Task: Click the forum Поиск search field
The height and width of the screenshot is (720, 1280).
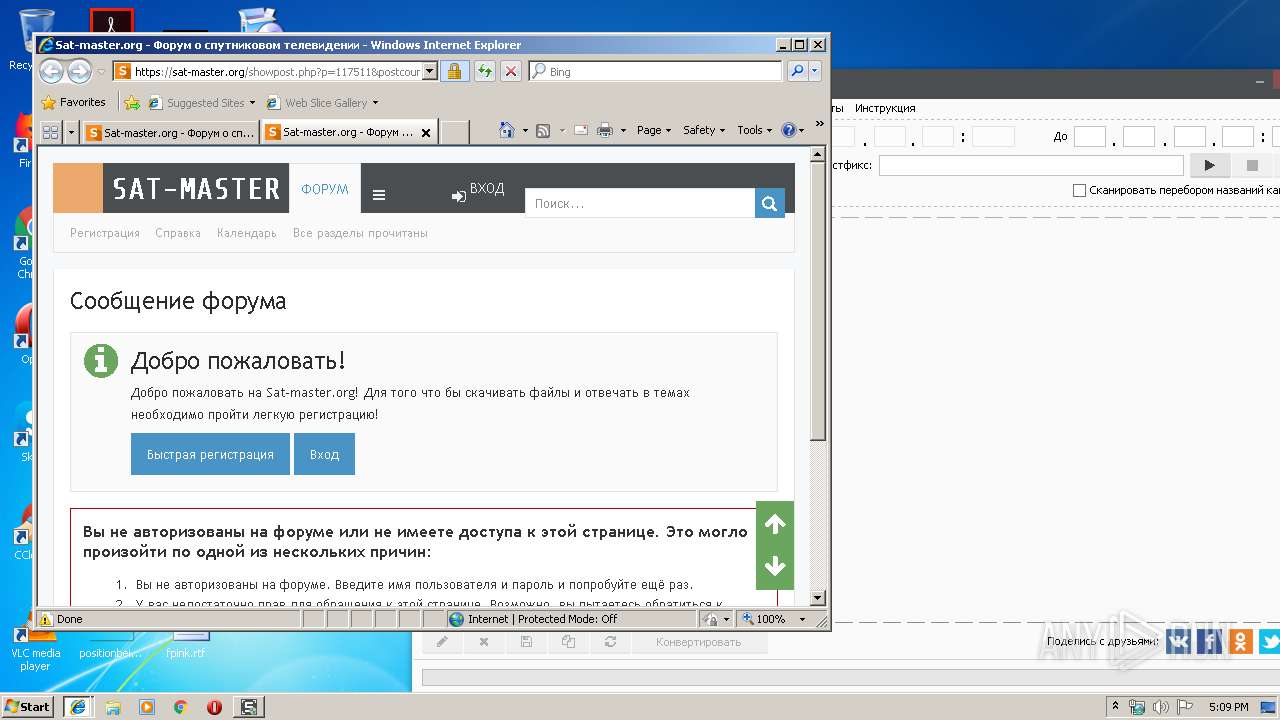Action: click(640, 203)
